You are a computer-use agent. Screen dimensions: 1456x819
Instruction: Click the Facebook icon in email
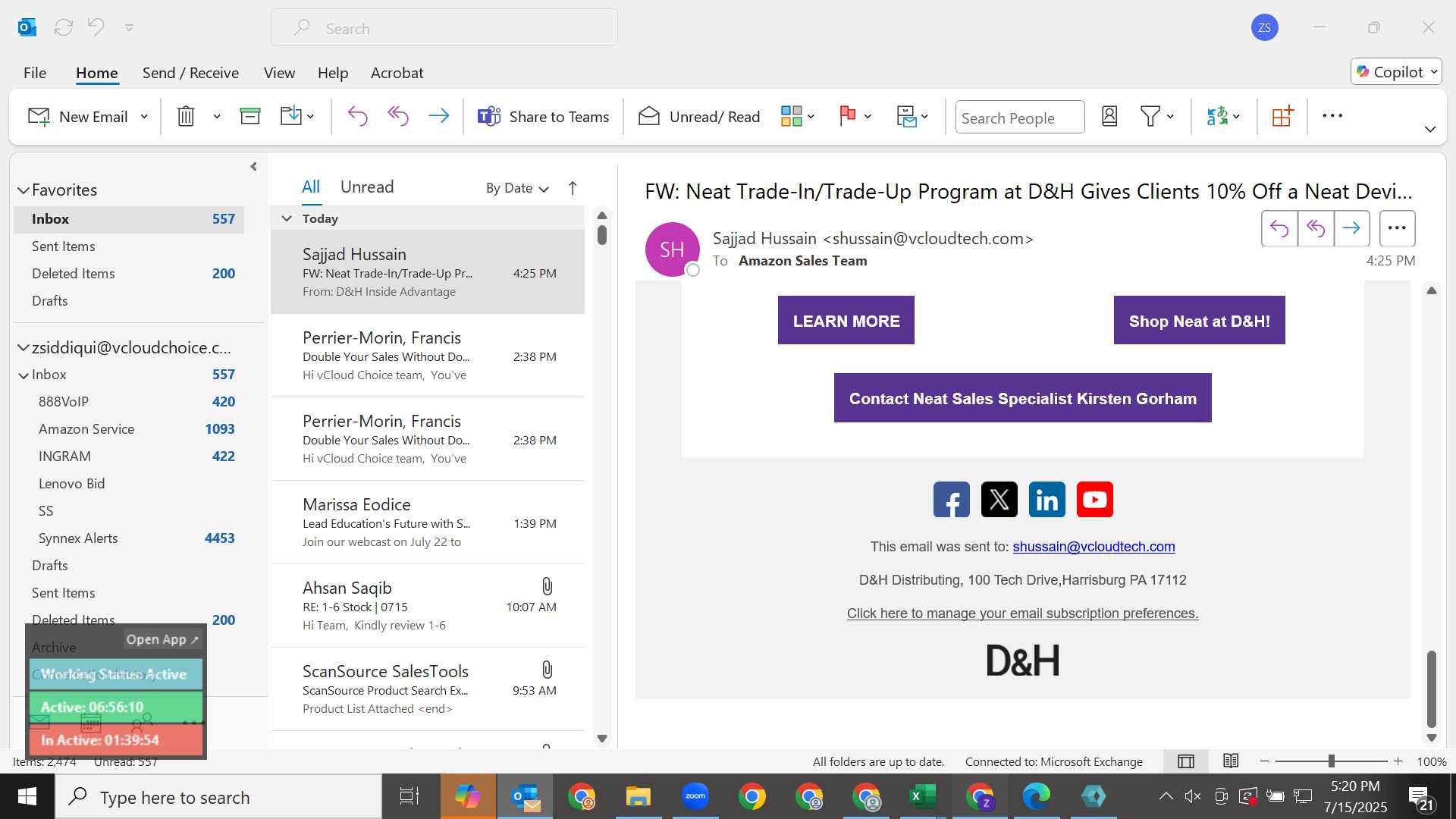[x=952, y=500]
